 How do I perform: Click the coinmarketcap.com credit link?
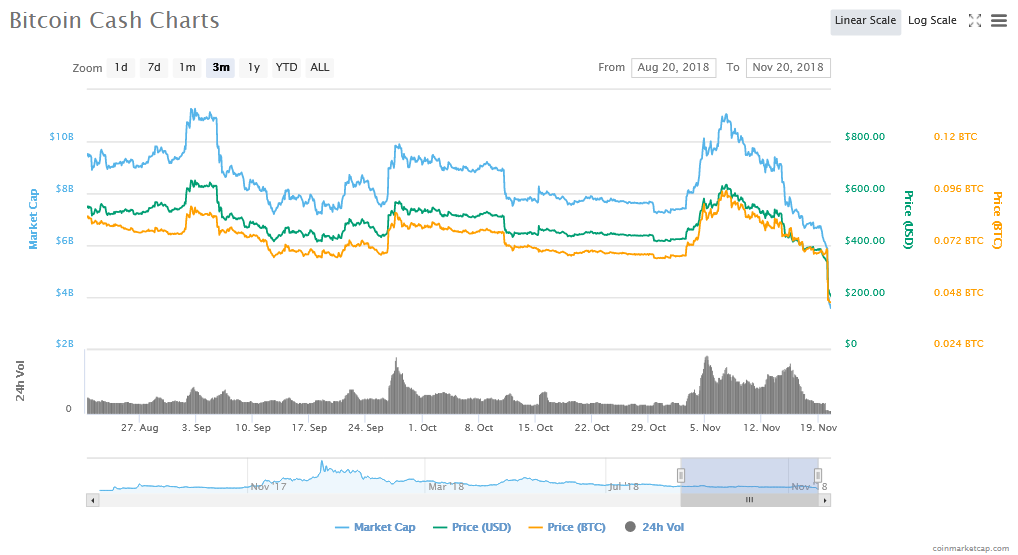click(x=970, y=549)
